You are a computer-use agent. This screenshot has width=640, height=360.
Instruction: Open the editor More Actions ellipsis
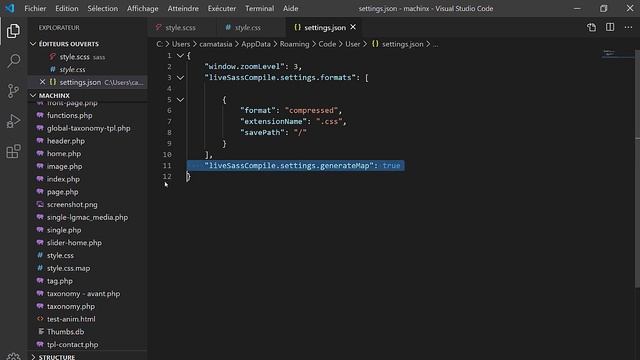[628, 27]
